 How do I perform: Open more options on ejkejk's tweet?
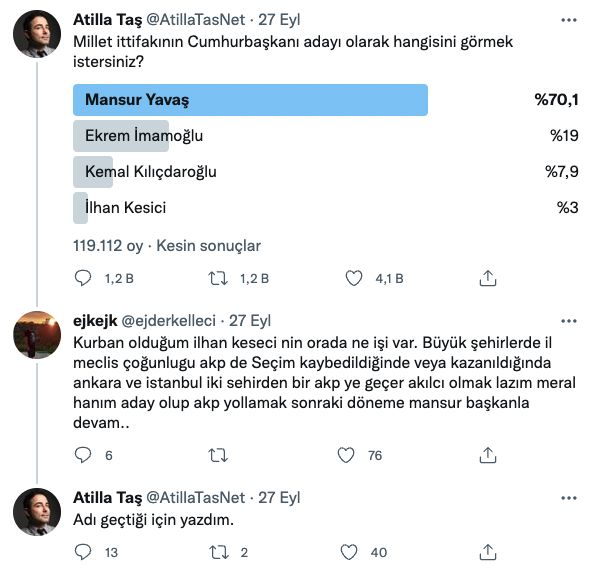[x=569, y=321]
